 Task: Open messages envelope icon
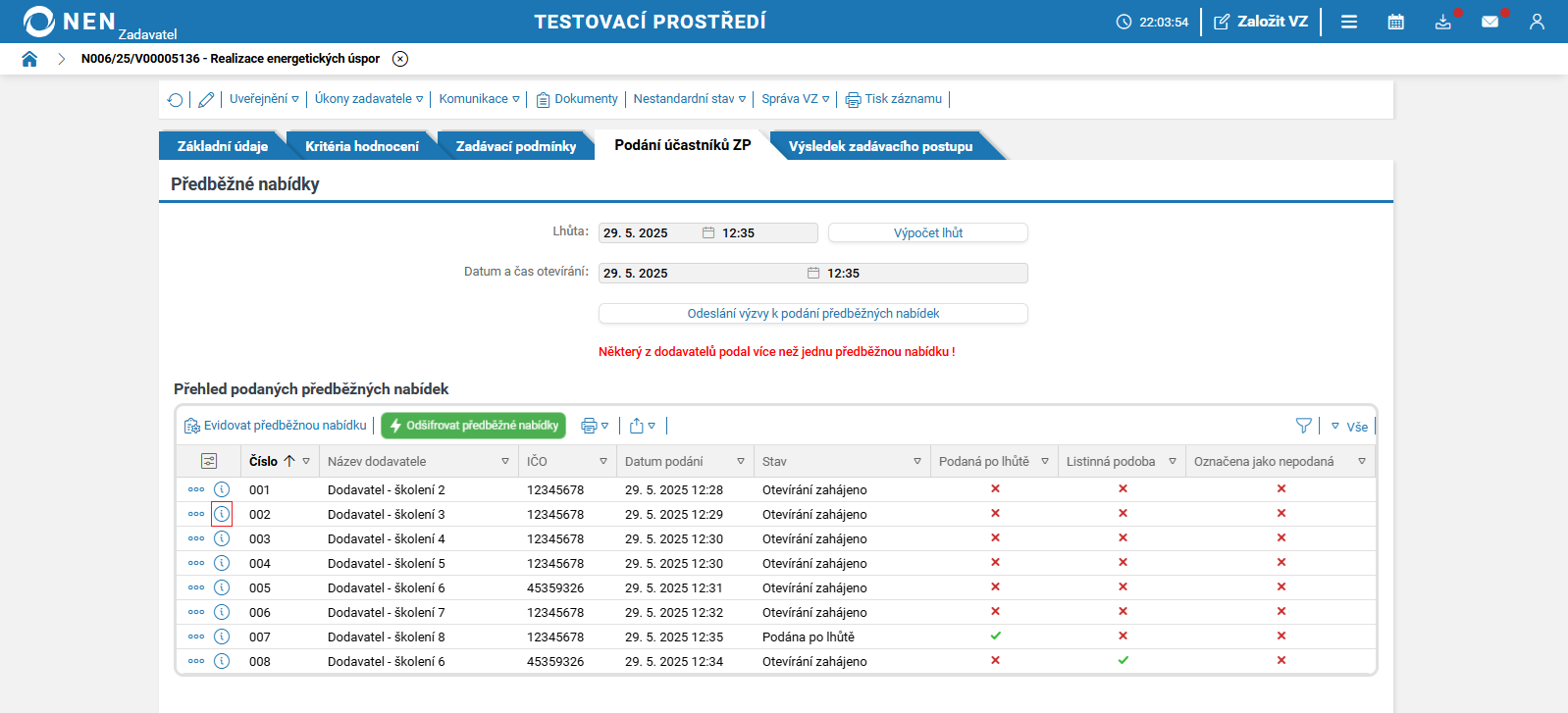1490,22
